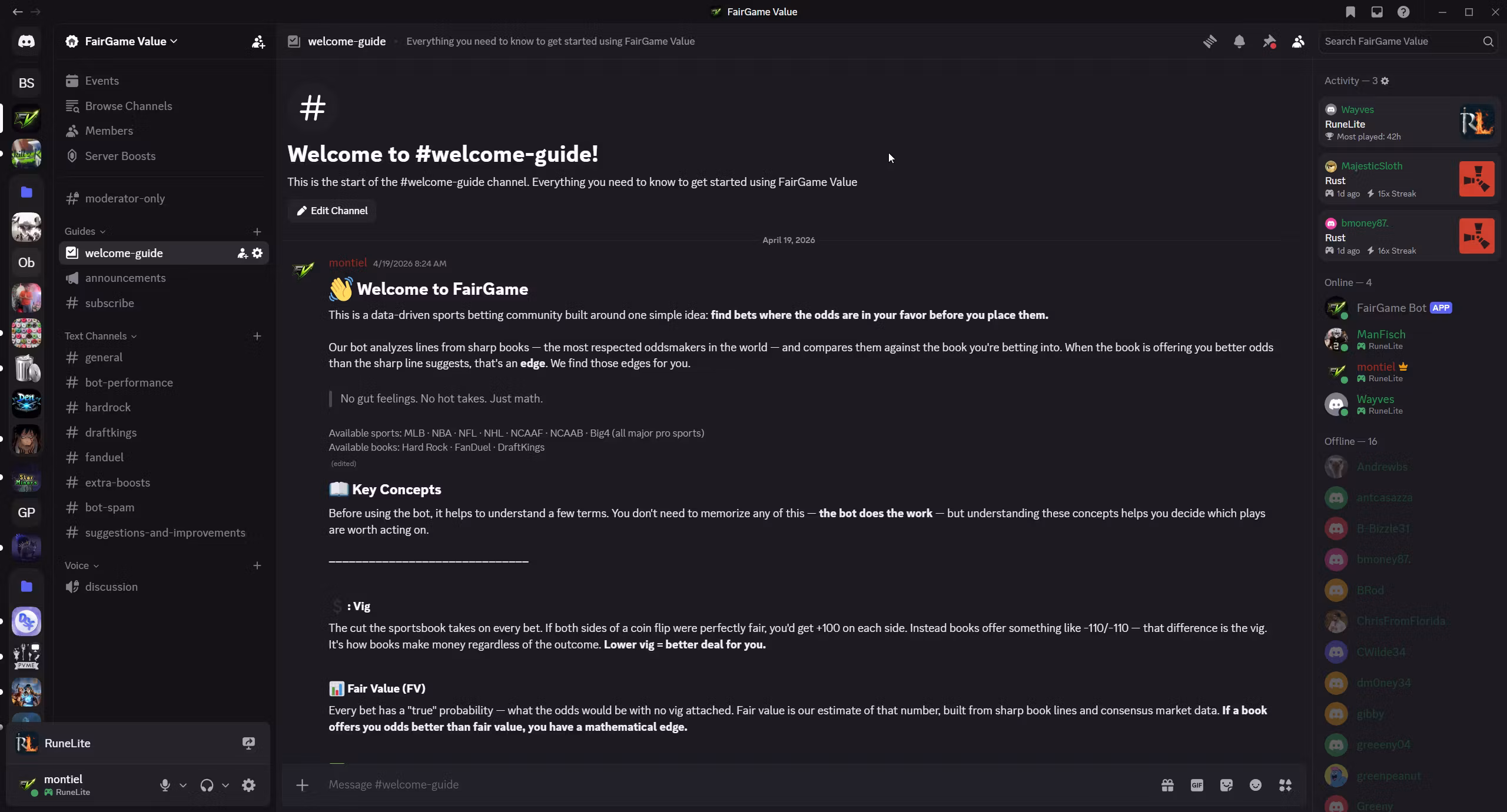Open the Members page

pos(164,131)
